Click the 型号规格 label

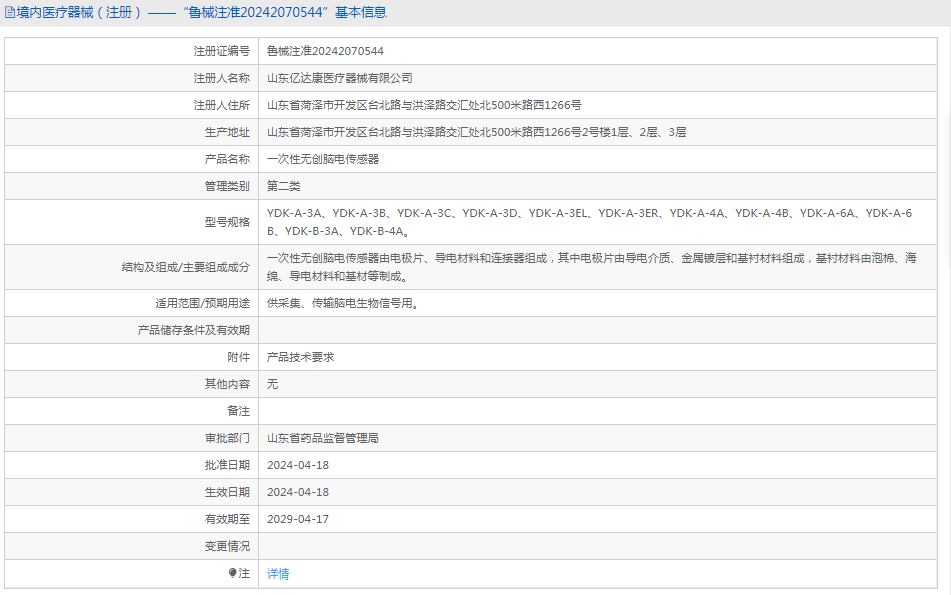(227, 222)
